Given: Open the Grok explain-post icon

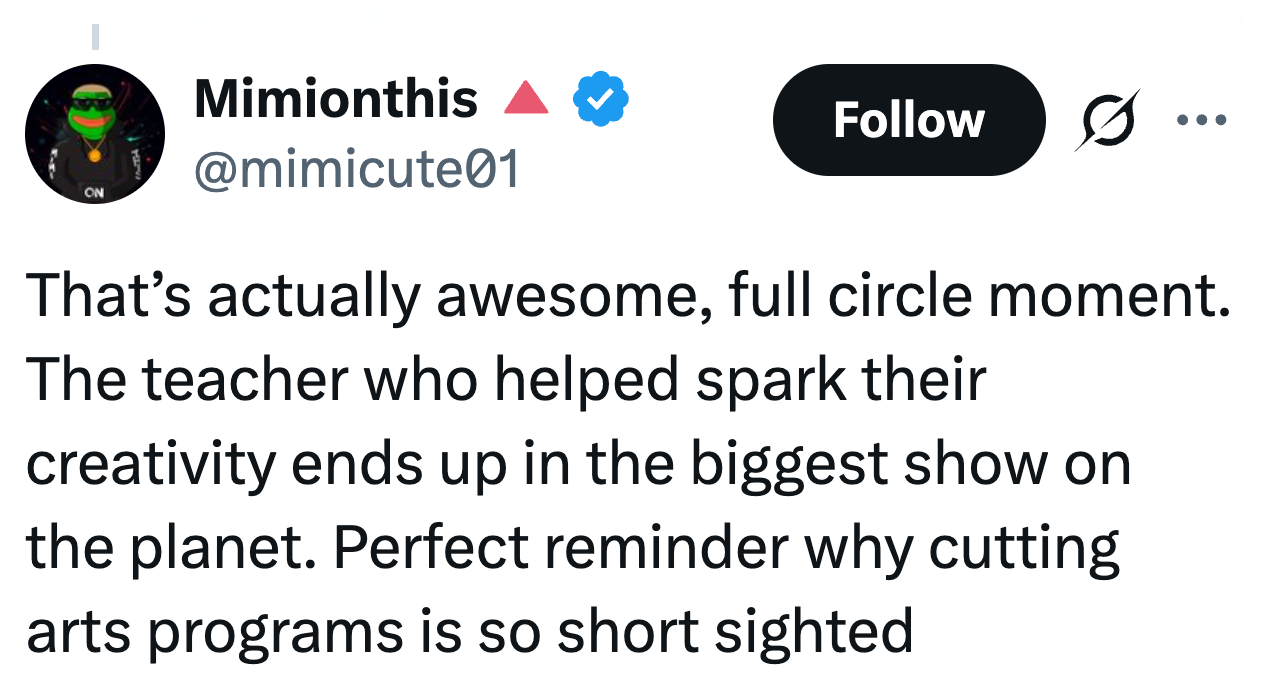Looking at the screenshot, I should point(1107,120).
